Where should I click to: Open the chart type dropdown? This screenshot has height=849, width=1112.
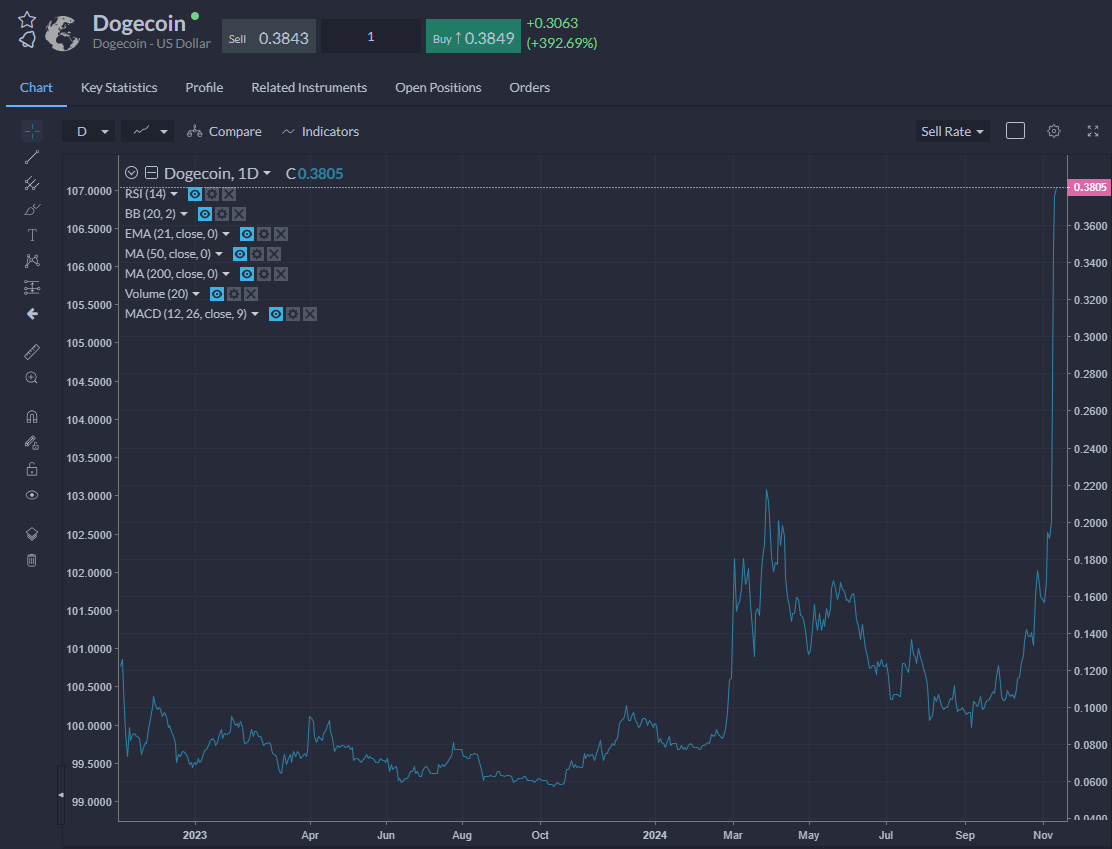pyautogui.click(x=148, y=131)
